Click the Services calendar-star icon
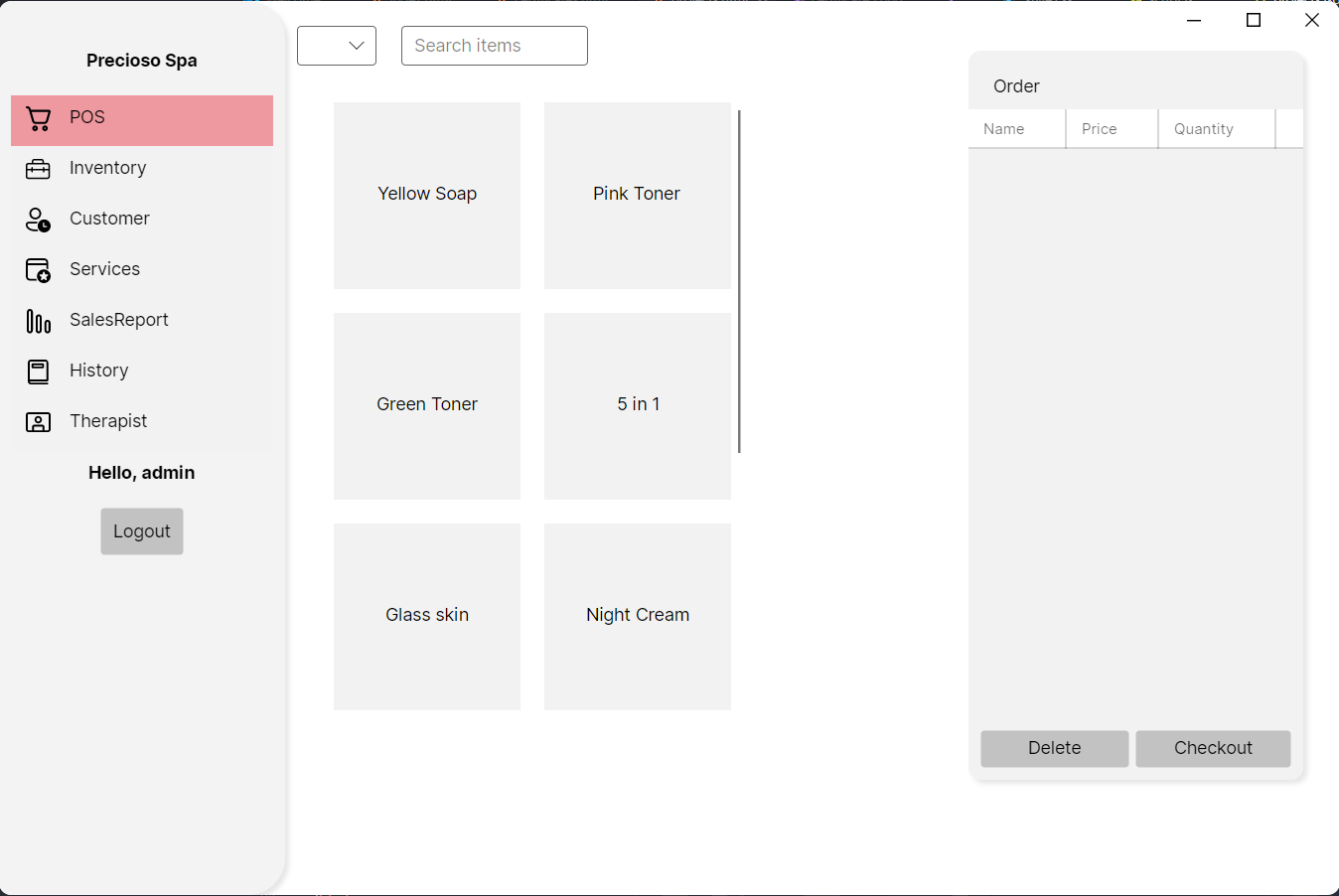Screen dimensions: 1339x896 [x=38, y=270]
